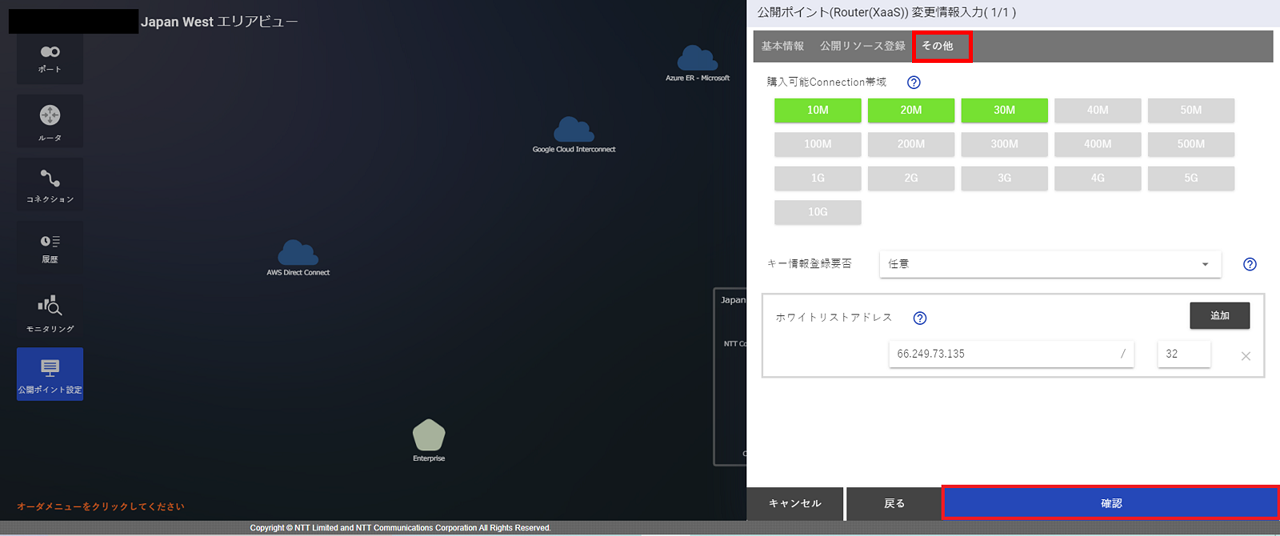Open the モニタリング sidebar icon

coord(50,311)
